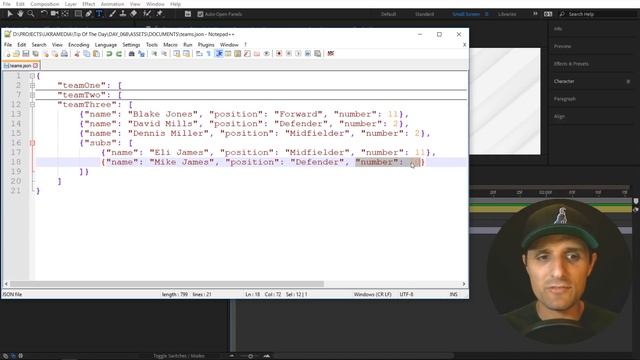
Task: Click the After Effects timeline zoom slider
Action: (250, 356)
